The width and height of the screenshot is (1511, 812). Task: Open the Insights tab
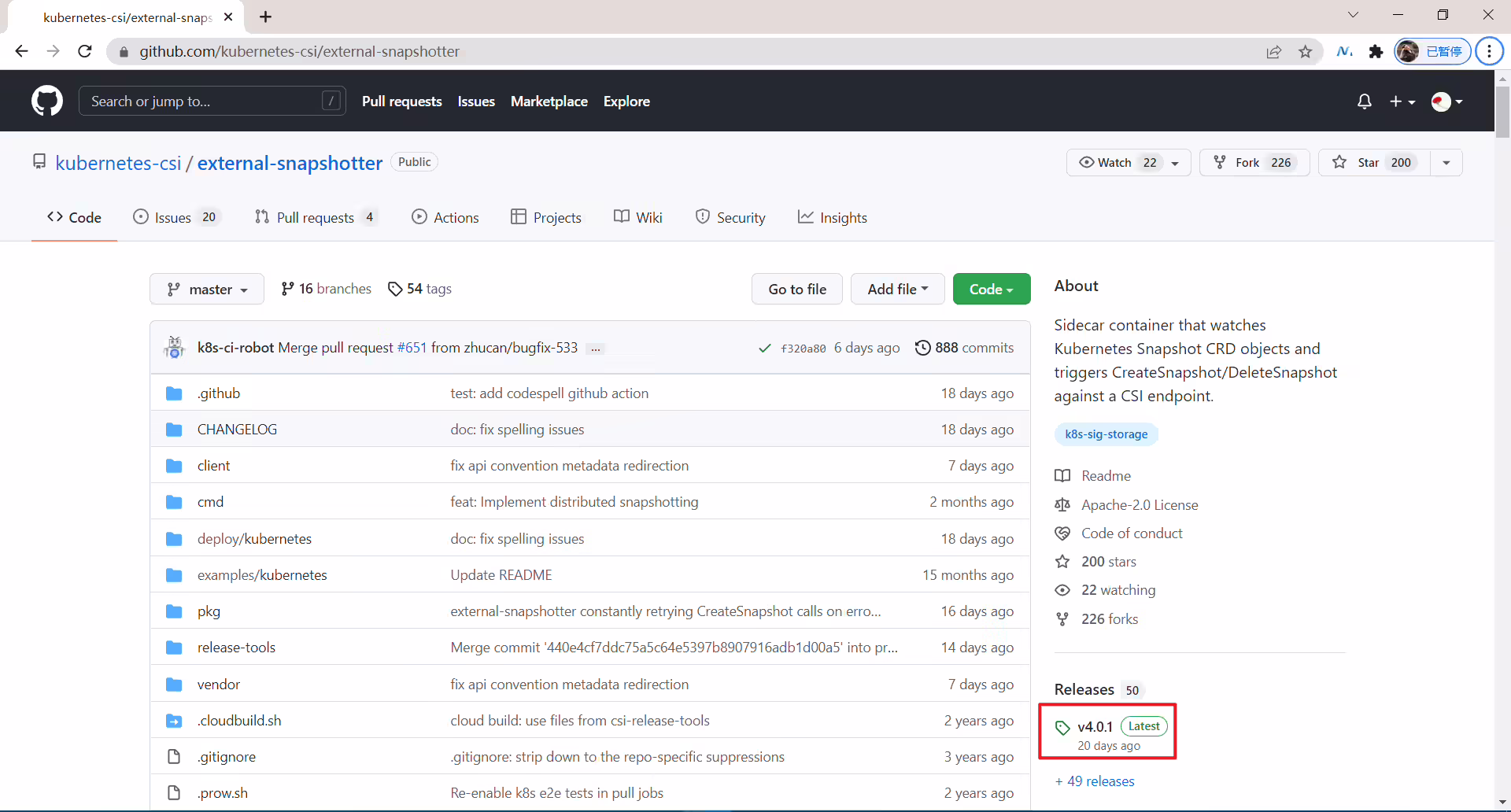833,218
